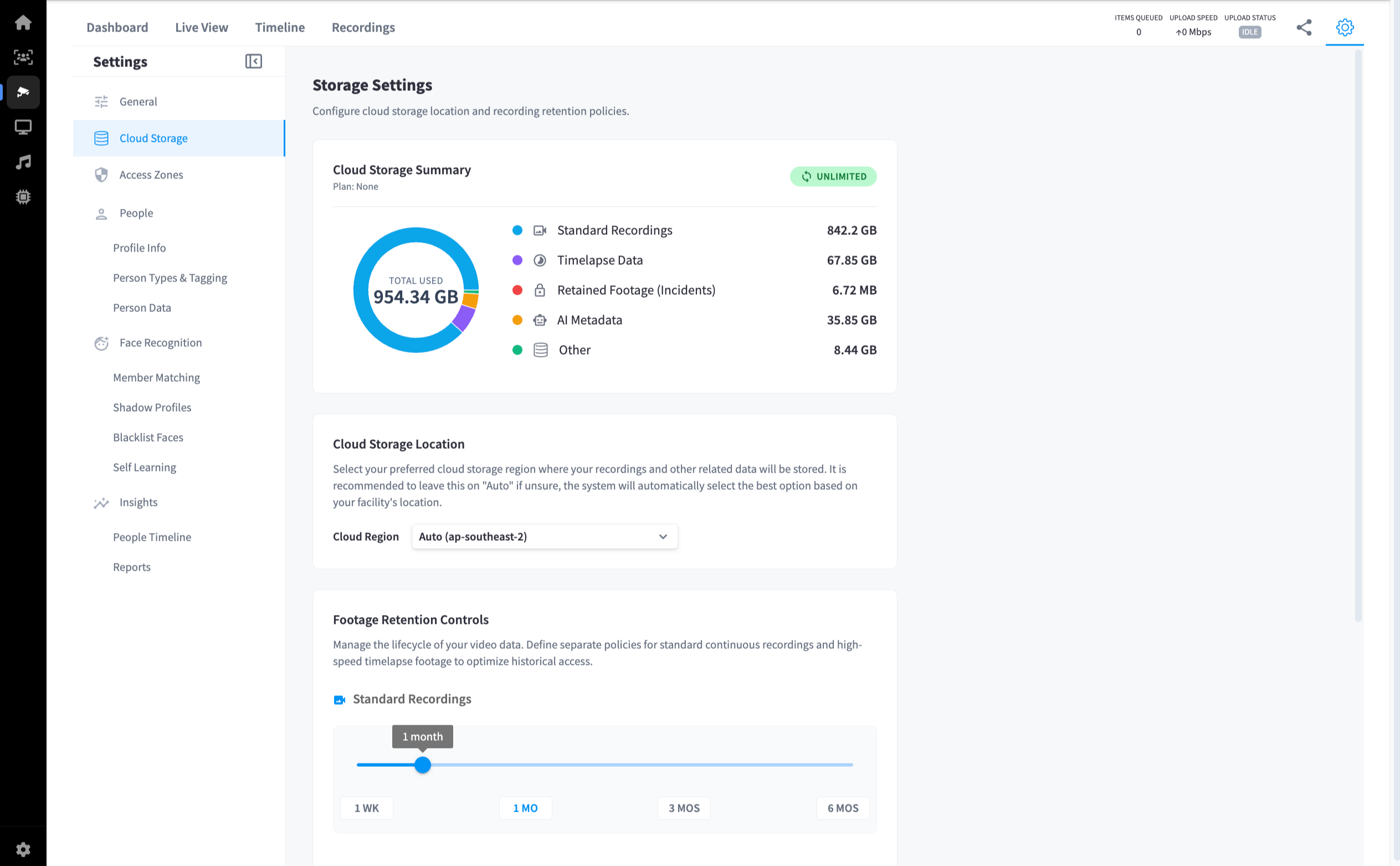Open Blacklist Faces settings
The width and height of the screenshot is (1400, 866).
click(148, 438)
